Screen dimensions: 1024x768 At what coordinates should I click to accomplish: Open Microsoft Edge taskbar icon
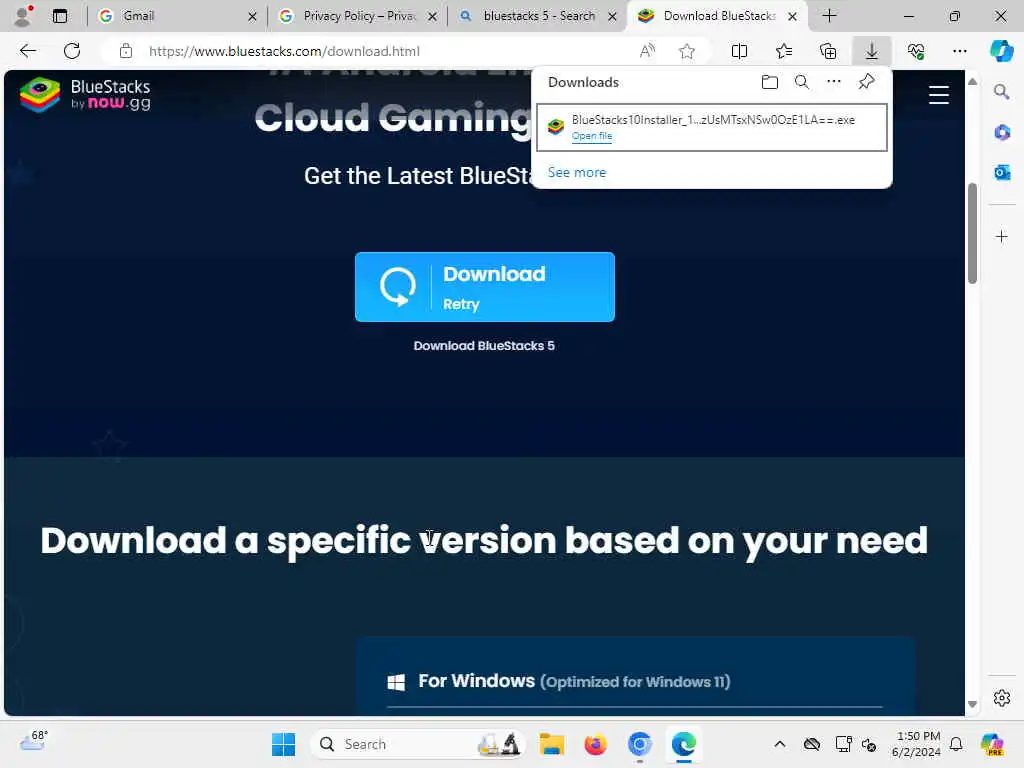click(x=683, y=744)
